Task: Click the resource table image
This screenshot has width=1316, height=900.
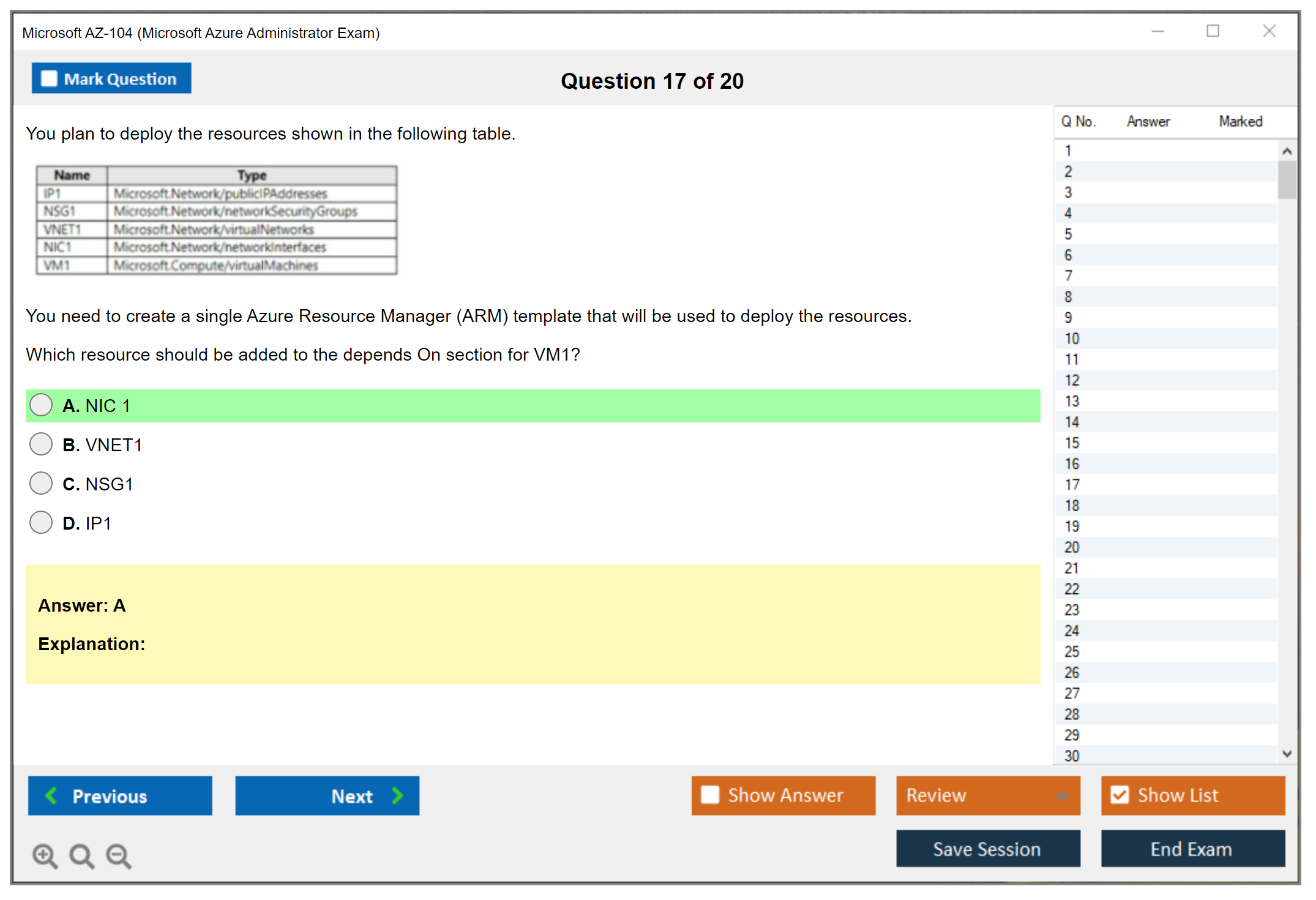Action: [216, 220]
